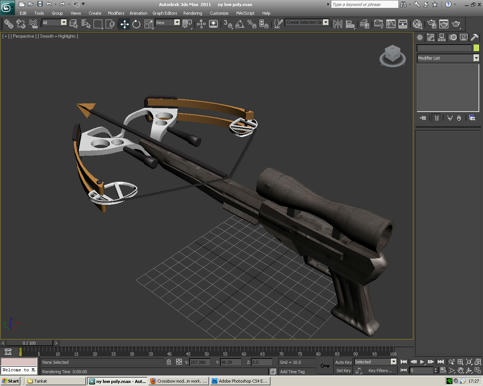Click the Select by Name tool
Viewport: 483px width, 386px height.
[86, 24]
